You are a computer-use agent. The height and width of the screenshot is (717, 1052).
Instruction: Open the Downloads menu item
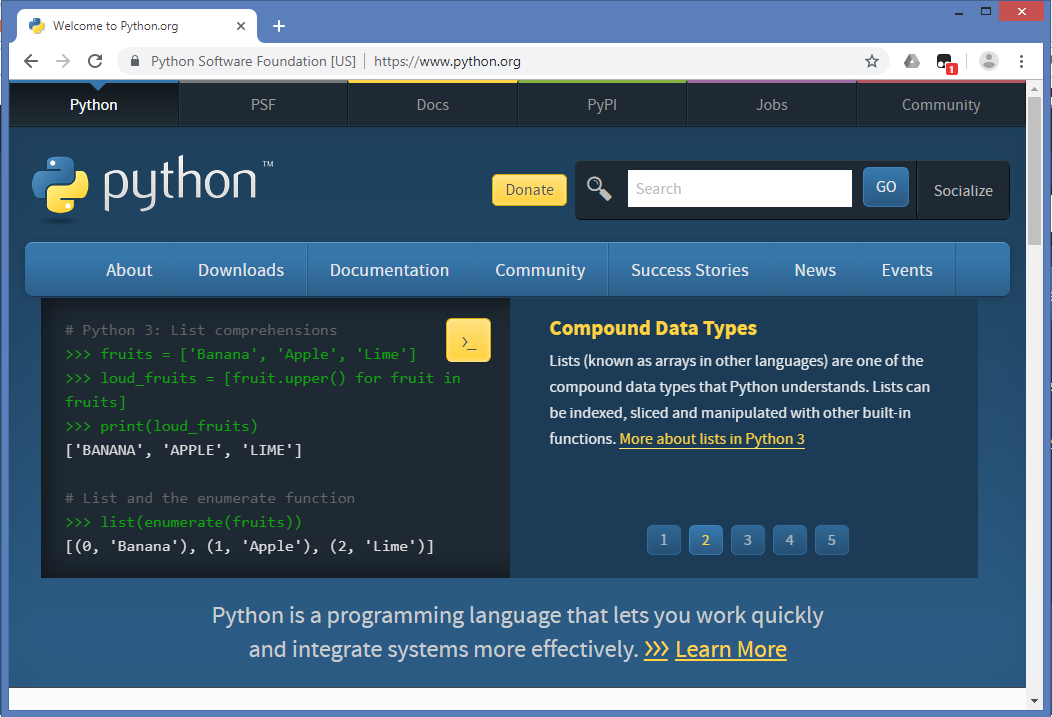[x=240, y=269]
